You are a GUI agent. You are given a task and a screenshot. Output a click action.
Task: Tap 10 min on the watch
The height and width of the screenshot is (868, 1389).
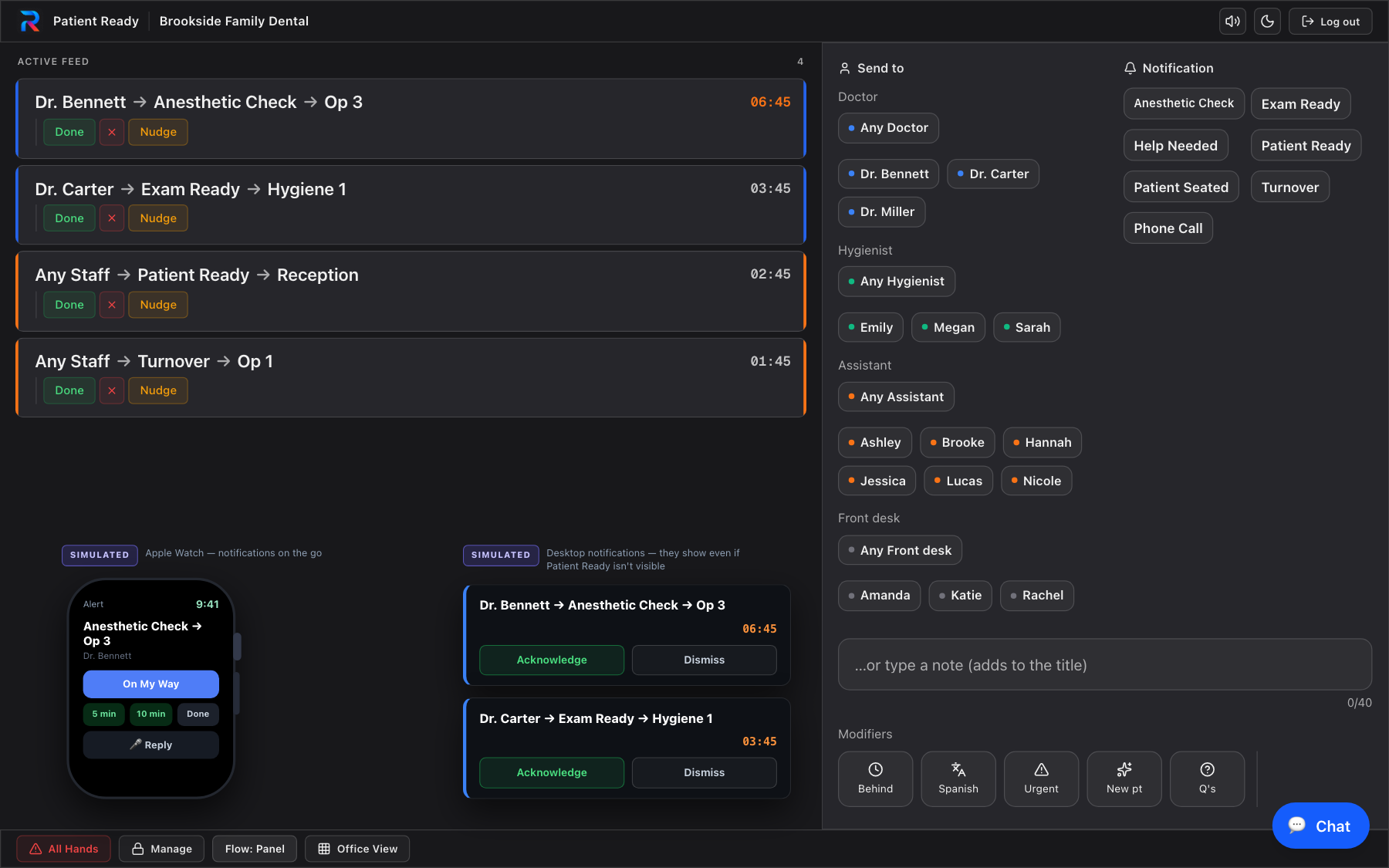tap(150, 714)
